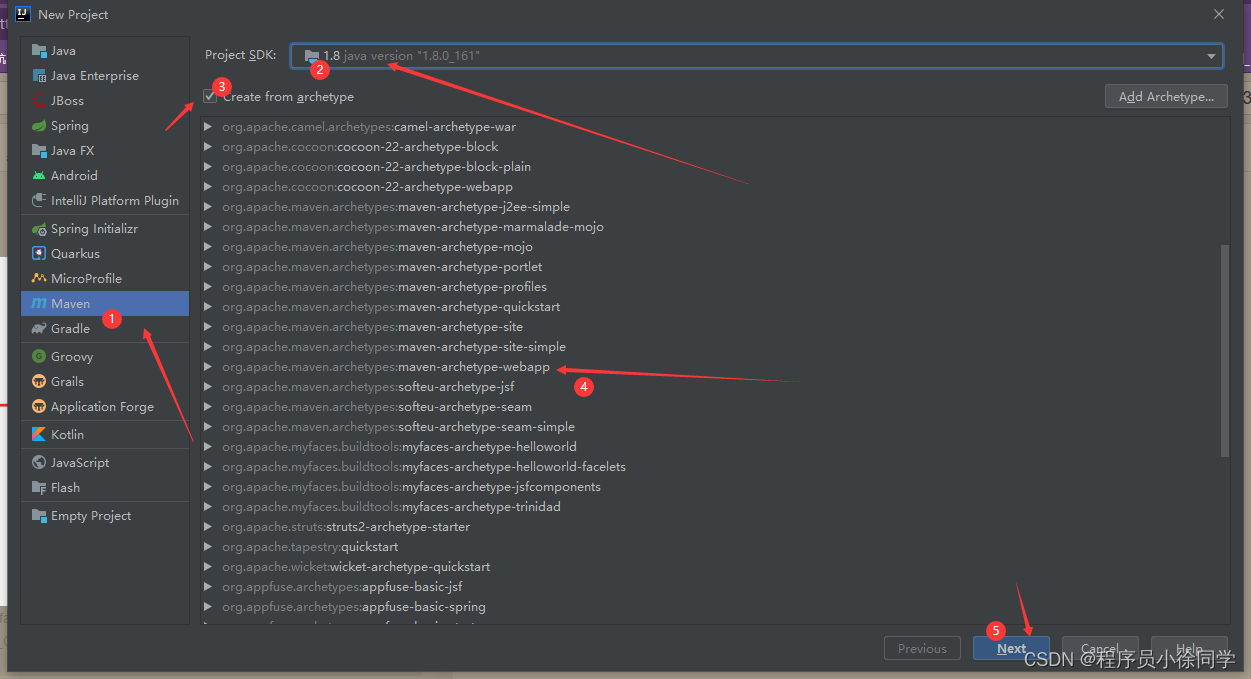The width and height of the screenshot is (1251, 679).
Task: Click the Application Forge icon
Action: [x=39, y=407]
